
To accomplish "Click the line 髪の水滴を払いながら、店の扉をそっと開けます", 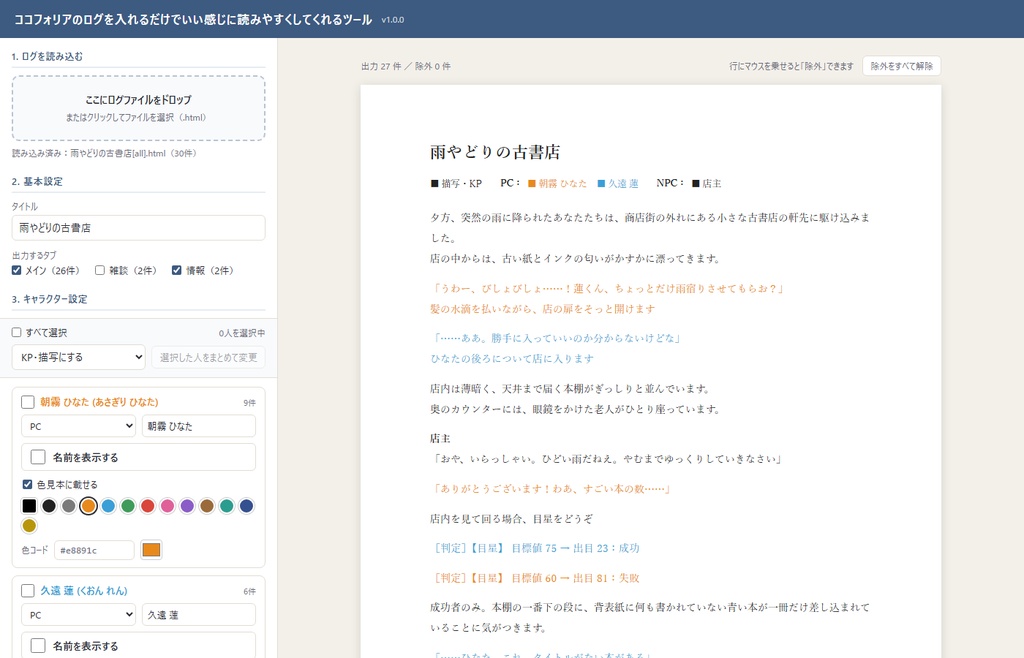I will (542, 309).
